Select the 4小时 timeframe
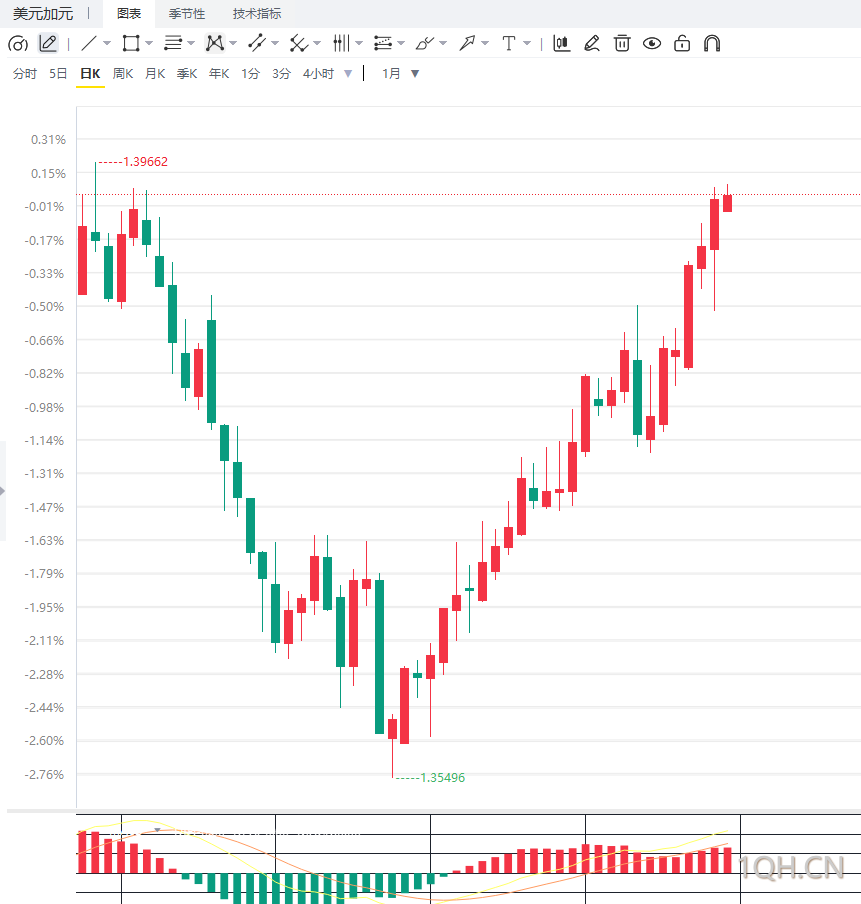The width and height of the screenshot is (861, 904). (x=318, y=74)
